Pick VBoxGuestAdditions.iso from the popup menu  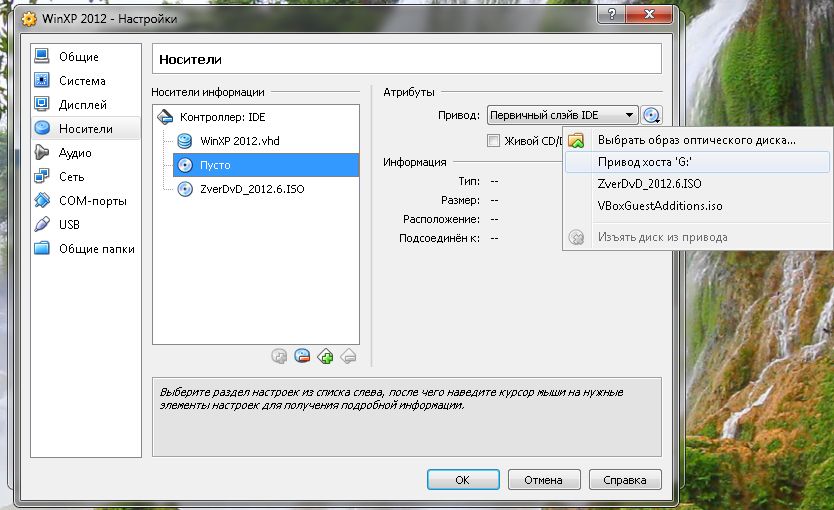[659, 206]
